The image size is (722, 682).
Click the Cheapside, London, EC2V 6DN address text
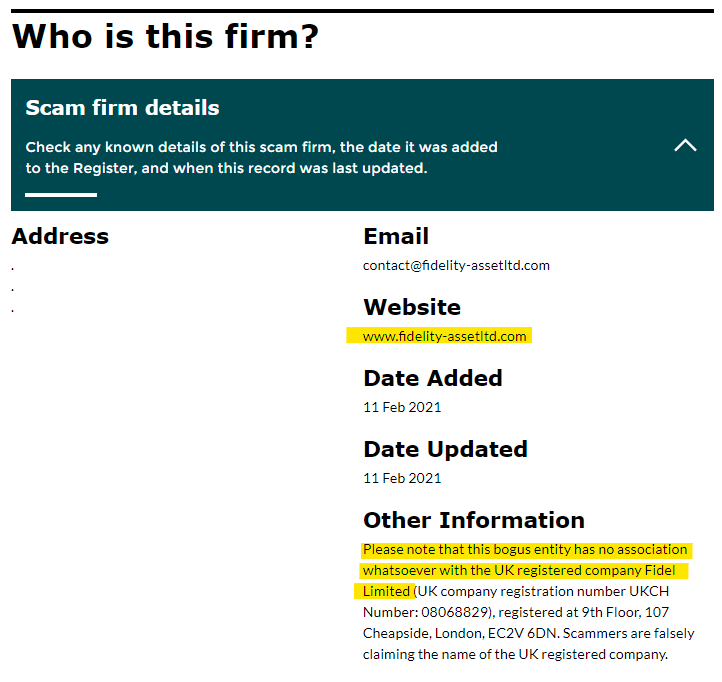(x=461, y=633)
